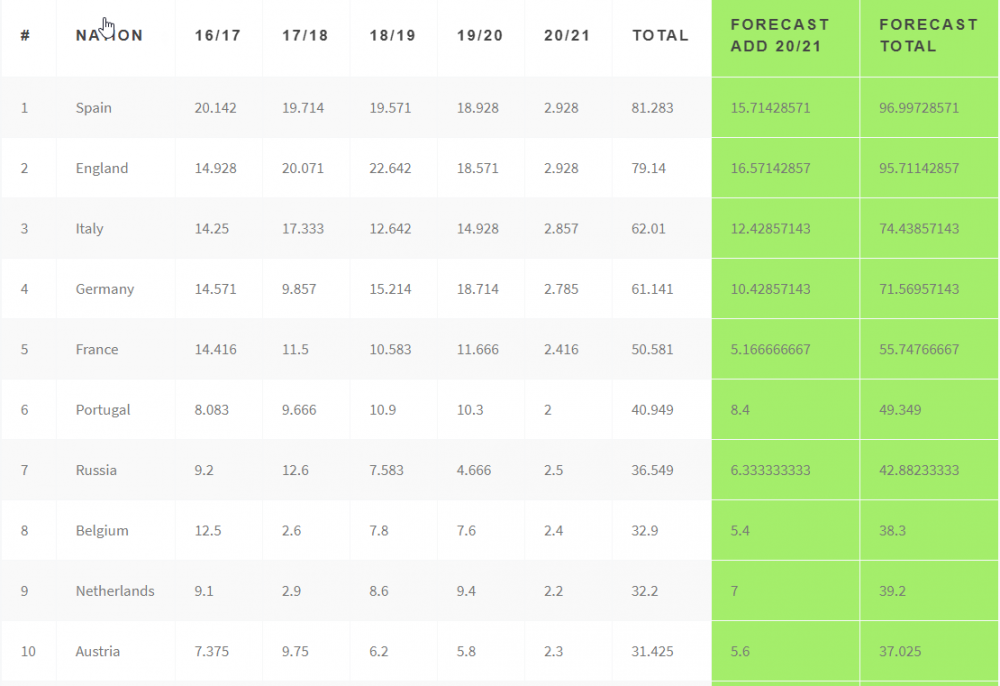Viewport: 1000px width, 686px height.
Task: Select the France row name
Action: pyautogui.click(x=97, y=349)
